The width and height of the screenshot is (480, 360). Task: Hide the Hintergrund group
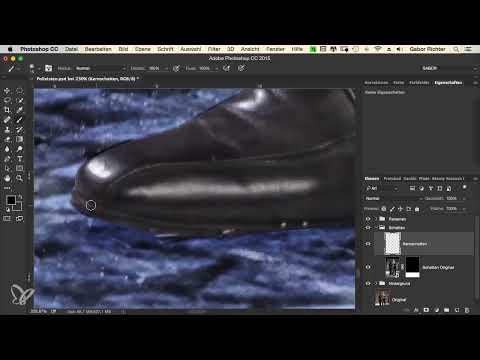368,283
